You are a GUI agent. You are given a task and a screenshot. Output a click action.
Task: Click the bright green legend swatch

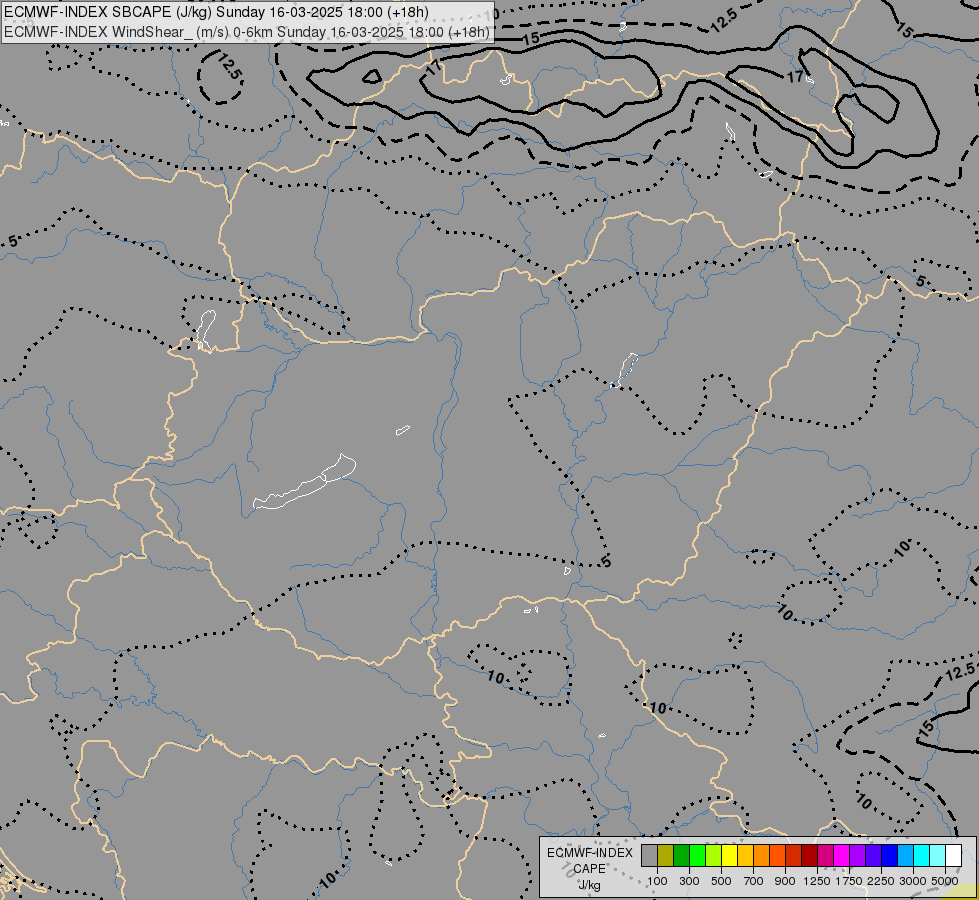[x=697, y=856]
